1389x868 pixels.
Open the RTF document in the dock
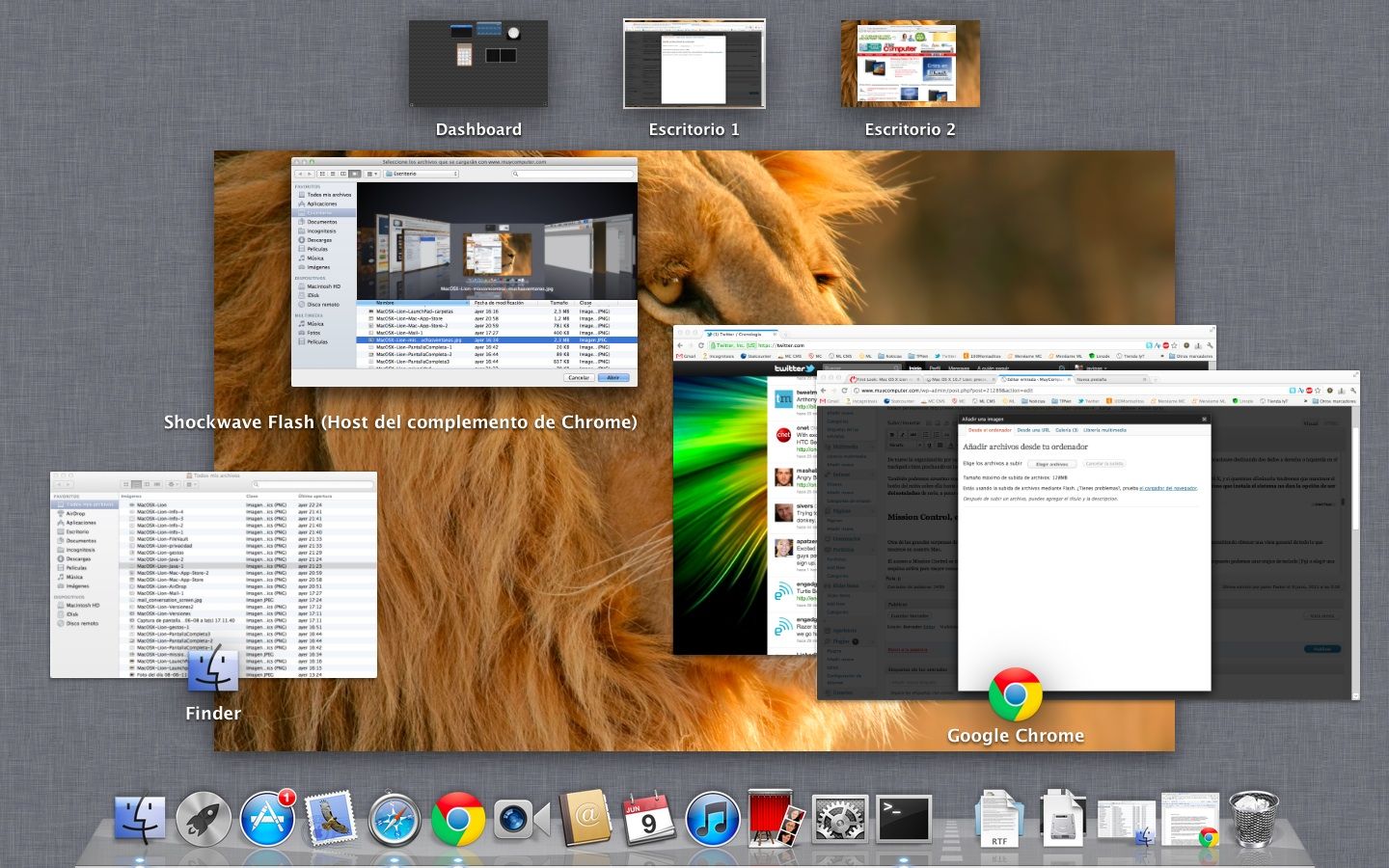pos(999,820)
